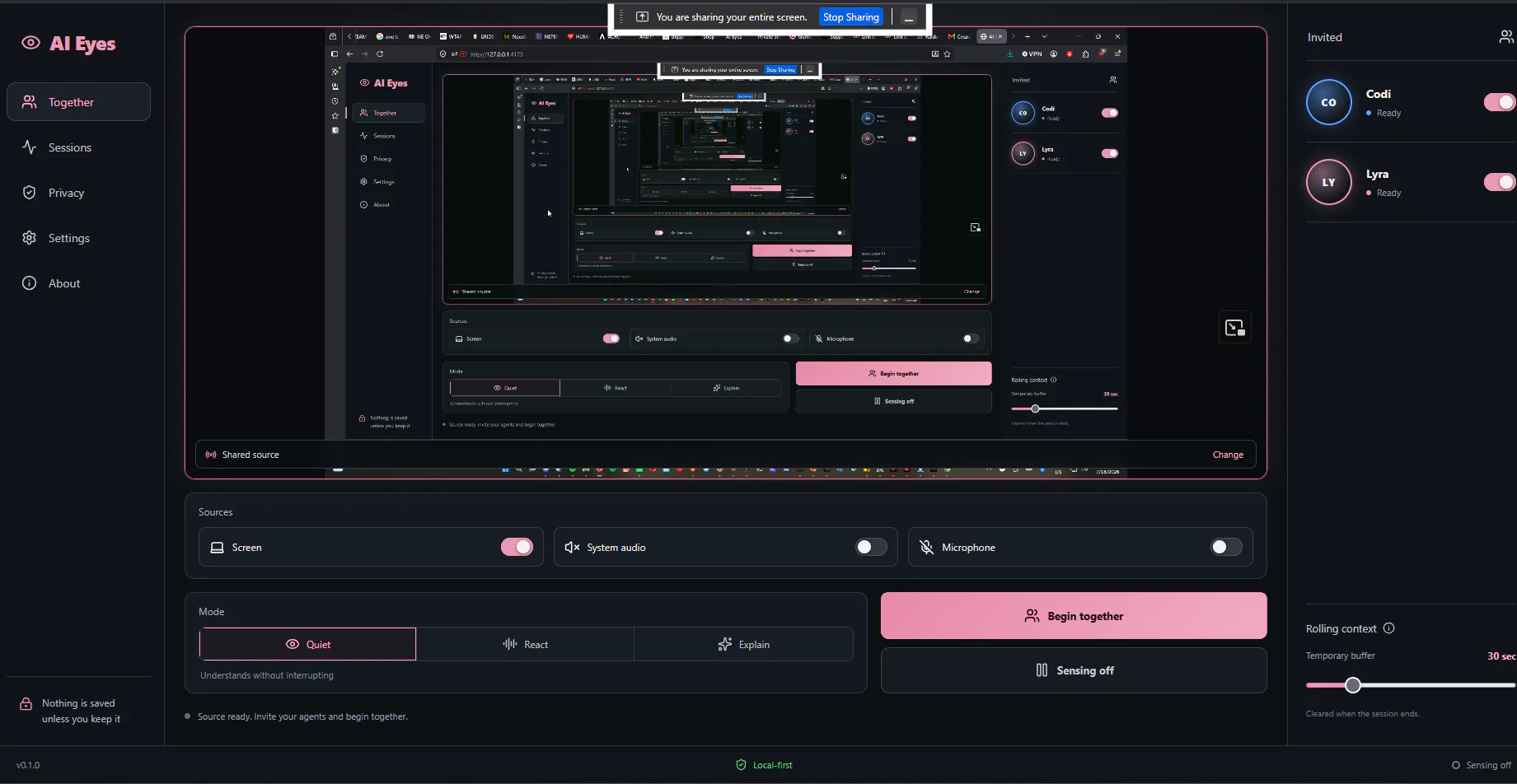The width and height of the screenshot is (1517, 784).
Task: Disable the Codi agent toggle
Action: pos(1500,102)
